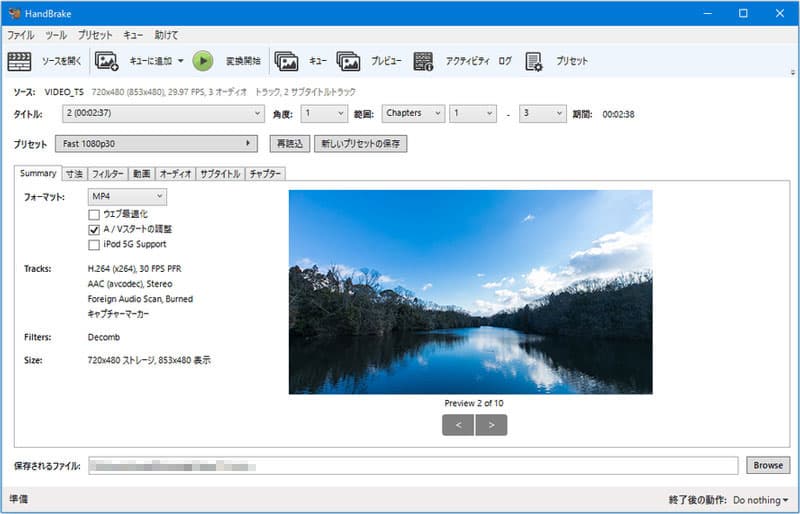Click the キューに追加 add-to-queue icon
Screen dimensions: 800x514
pos(107,61)
